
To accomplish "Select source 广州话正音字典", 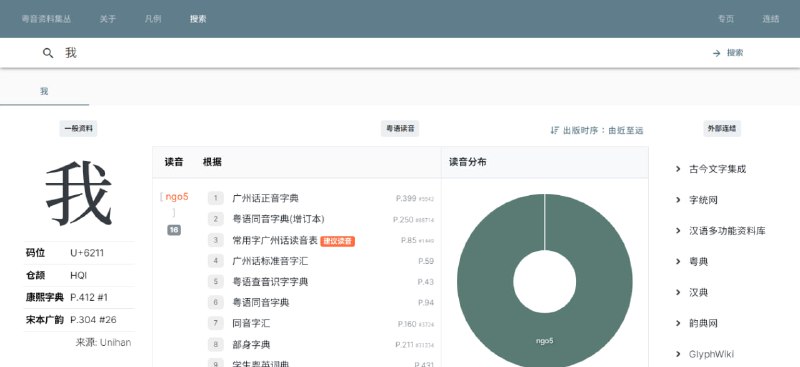I will pyautogui.click(x=265, y=199).
